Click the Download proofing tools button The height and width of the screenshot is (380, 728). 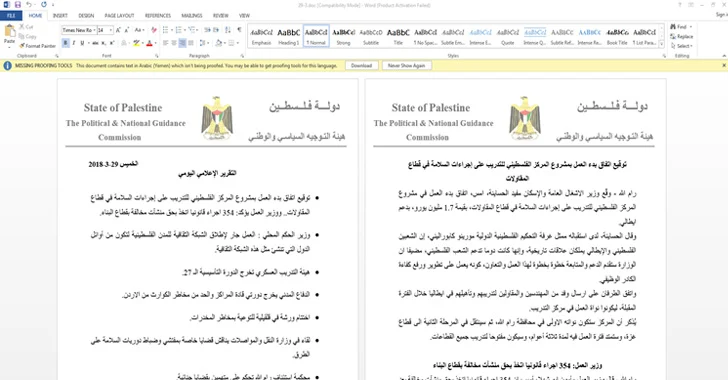(x=361, y=66)
